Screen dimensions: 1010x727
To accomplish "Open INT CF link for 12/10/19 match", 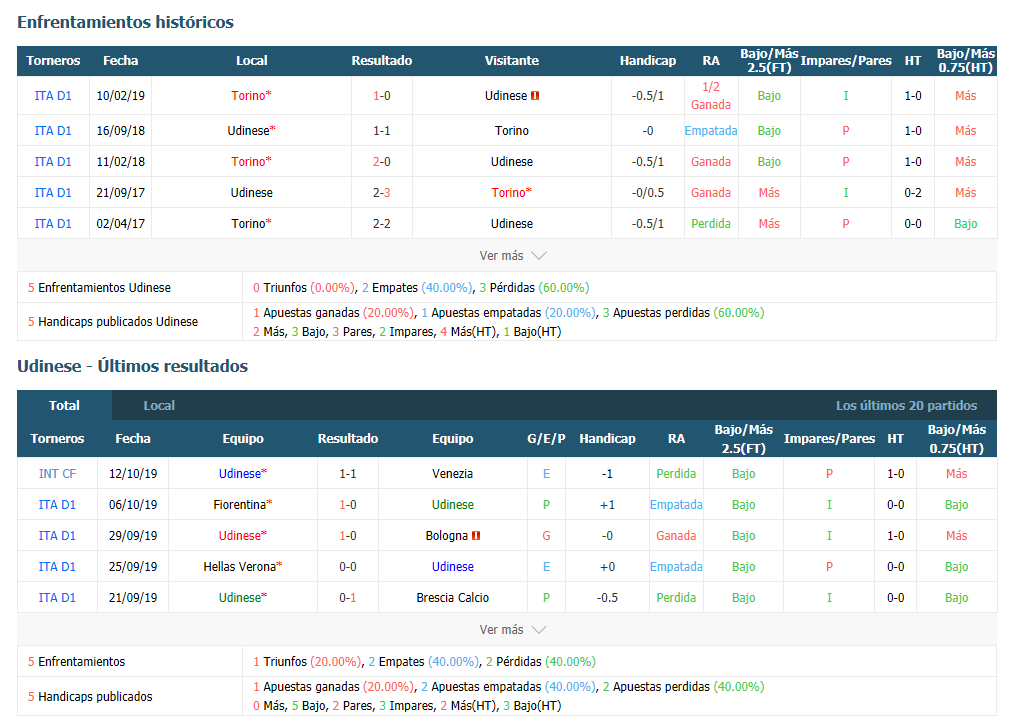I will tap(57, 474).
